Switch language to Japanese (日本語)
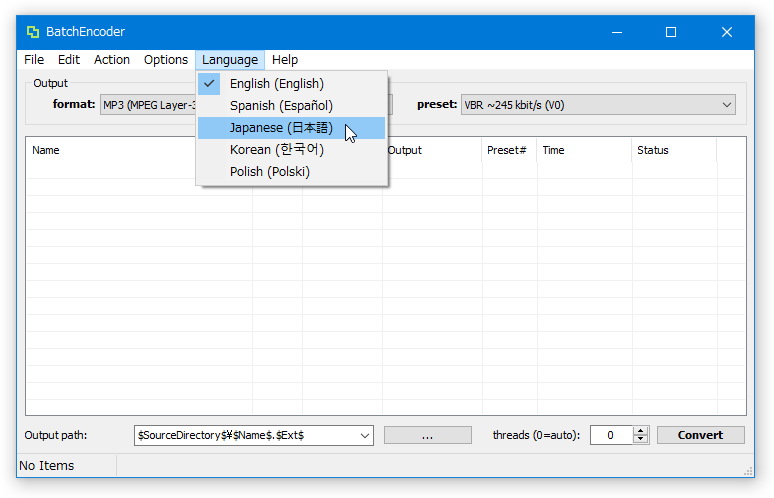The width and height of the screenshot is (774, 498). click(x=291, y=128)
